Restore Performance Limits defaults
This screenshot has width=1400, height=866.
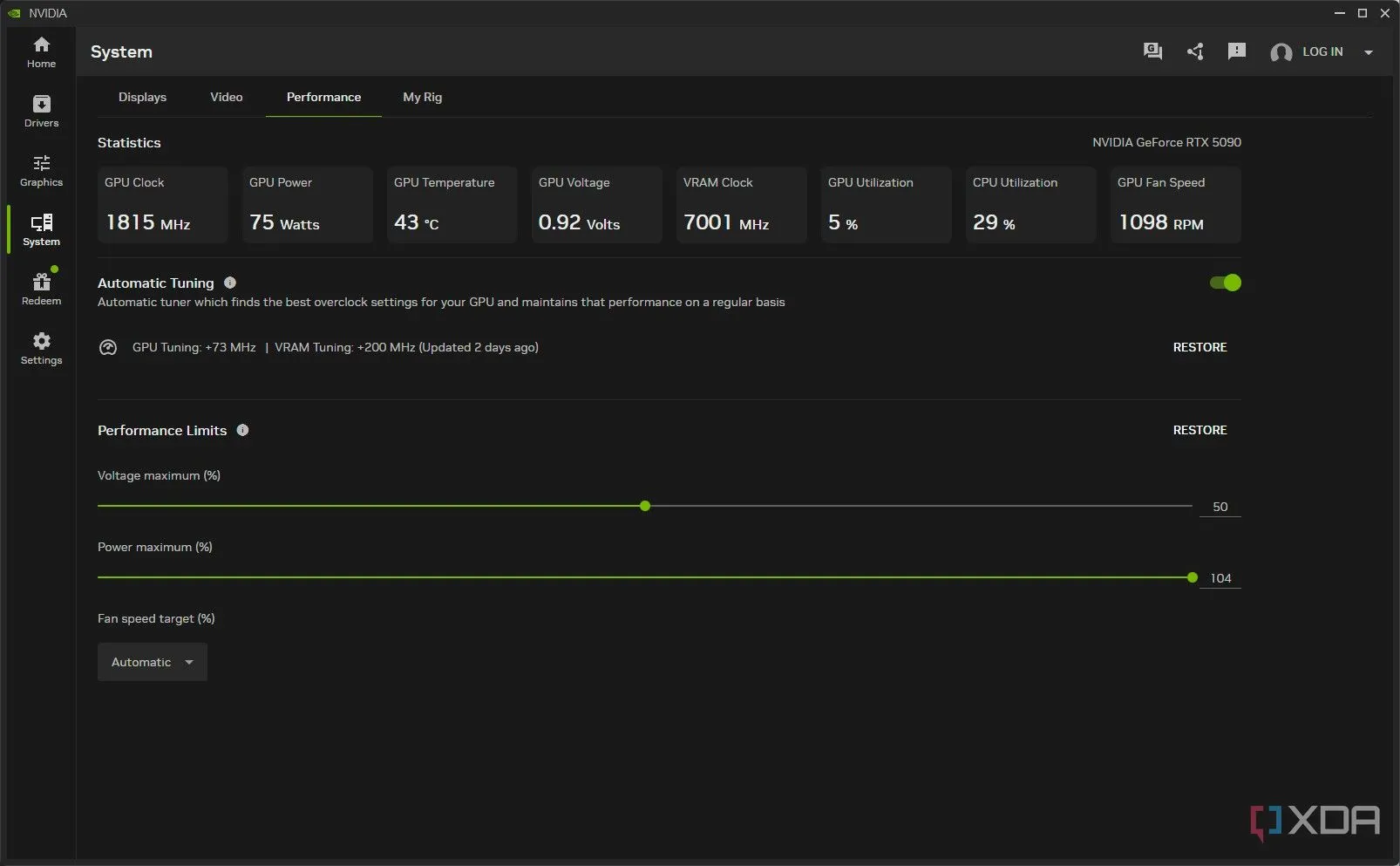(1200, 430)
